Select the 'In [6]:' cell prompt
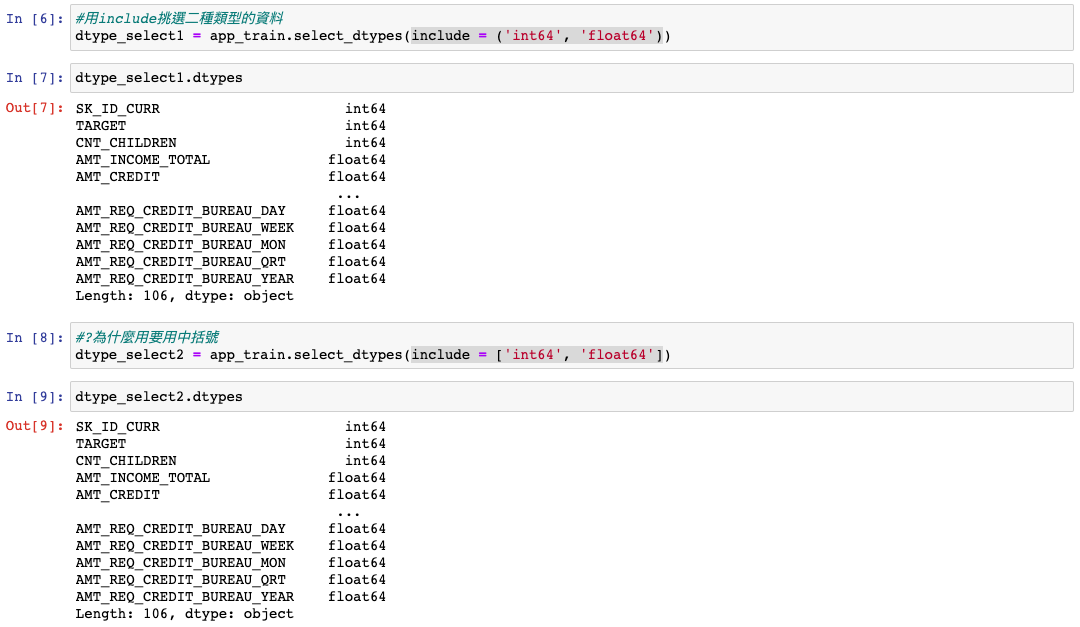 (35, 19)
